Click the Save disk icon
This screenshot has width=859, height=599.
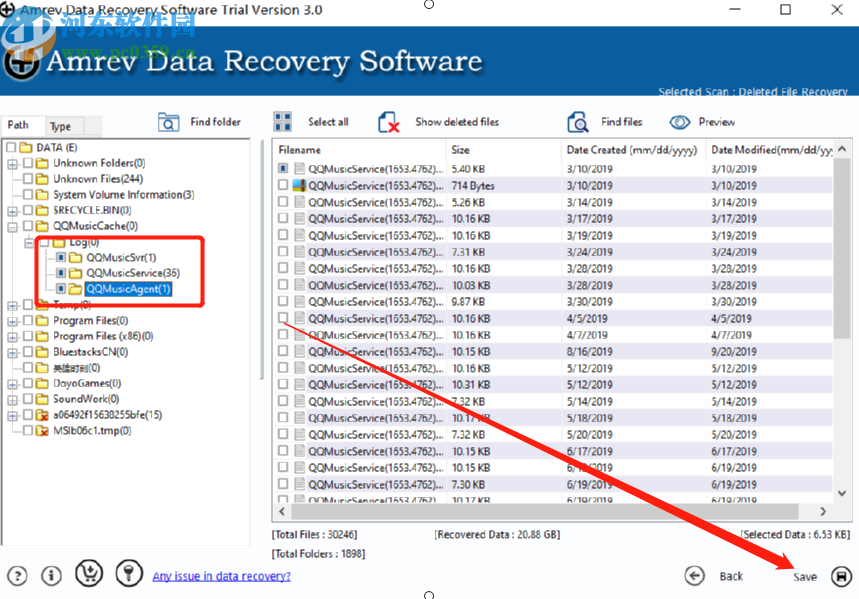841,576
